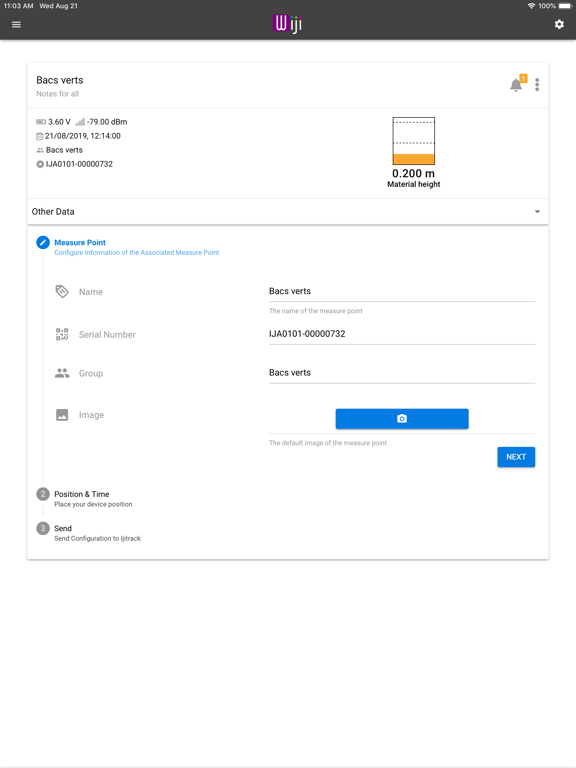Expand the Other Data dropdown arrow
This screenshot has width=576, height=768.
click(537, 212)
